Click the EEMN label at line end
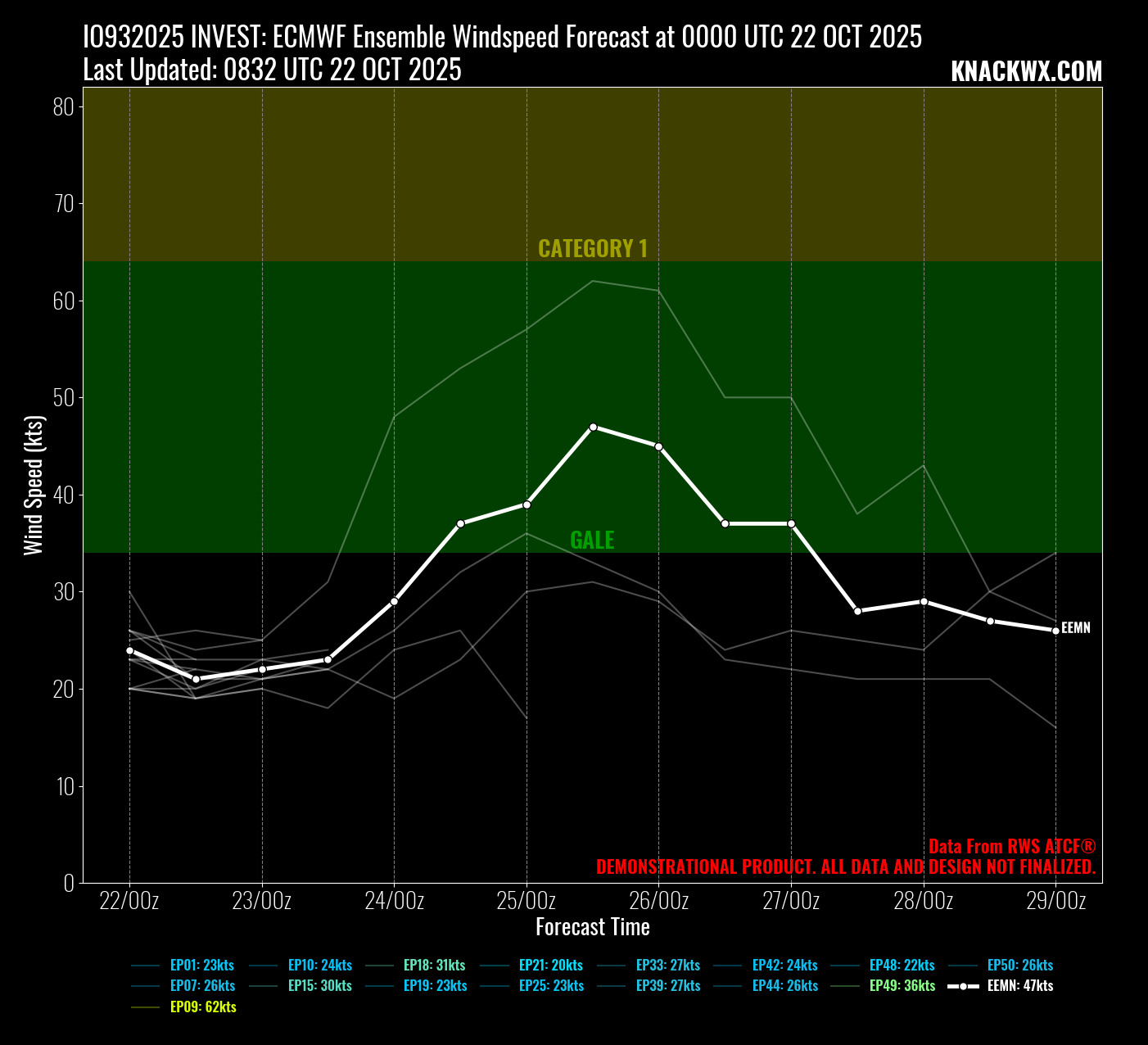1148x1045 pixels. pos(1076,628)
